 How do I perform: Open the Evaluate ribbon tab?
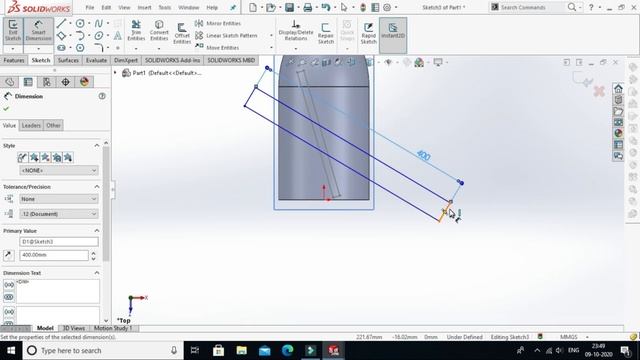click(96, 60)
